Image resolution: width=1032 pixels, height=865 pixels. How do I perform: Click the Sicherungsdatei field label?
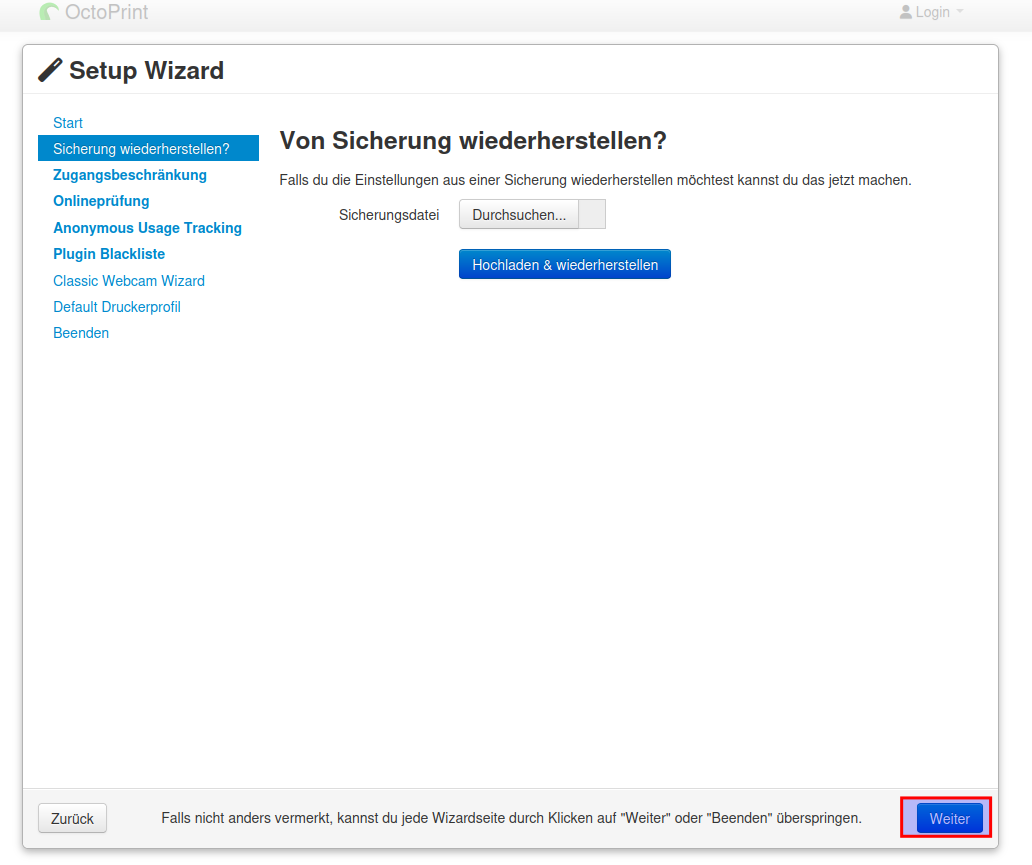click(x=389, y=215)
